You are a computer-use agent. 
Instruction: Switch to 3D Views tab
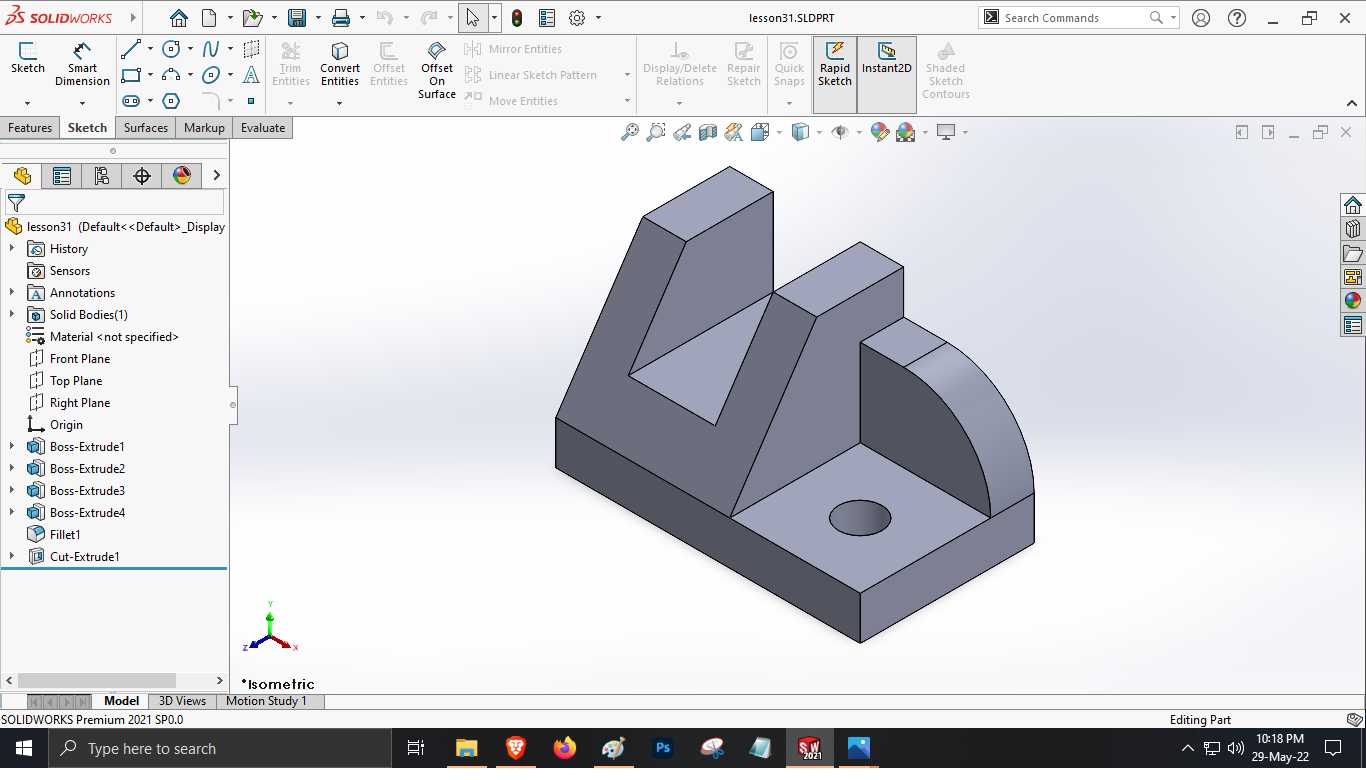(x=182, y=701)
